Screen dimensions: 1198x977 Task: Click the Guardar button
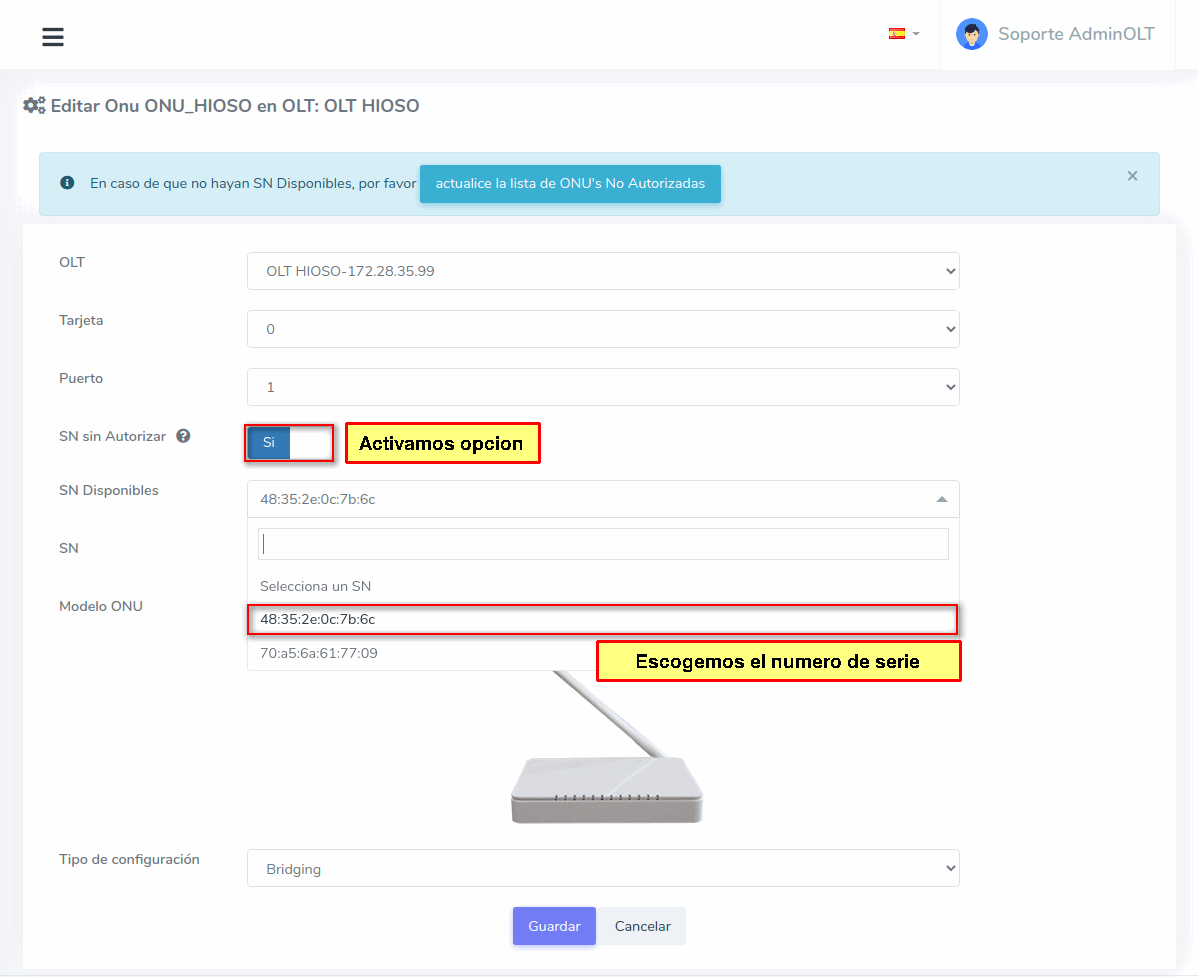554,926
